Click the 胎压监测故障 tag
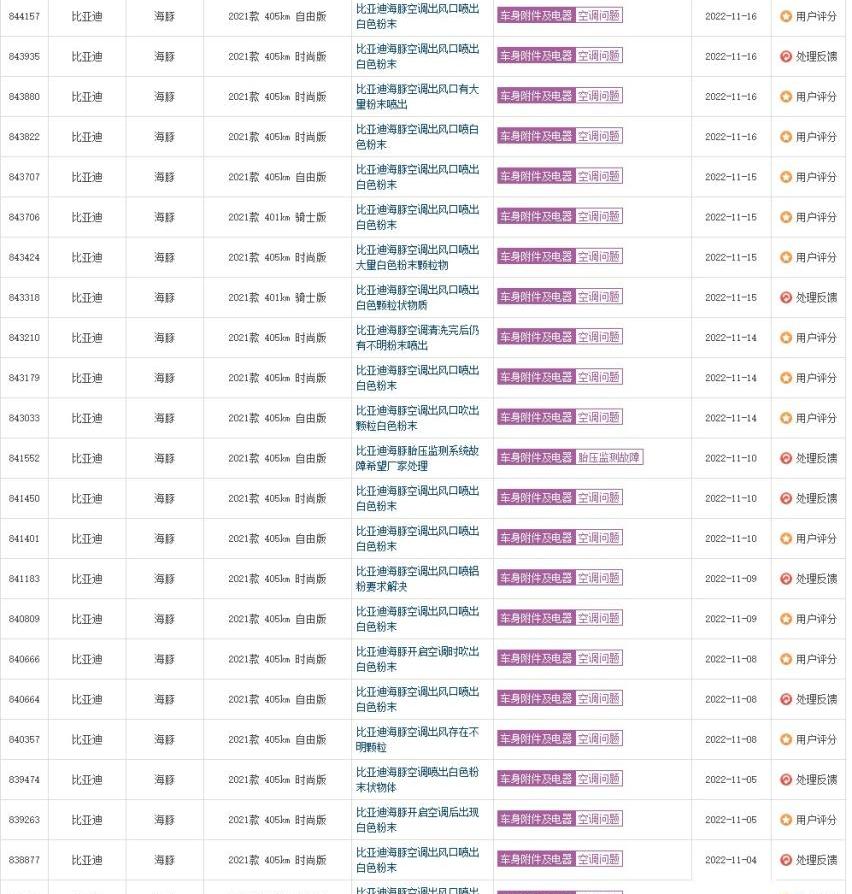The height and width of the screenshot is (894, 852). 609,457
